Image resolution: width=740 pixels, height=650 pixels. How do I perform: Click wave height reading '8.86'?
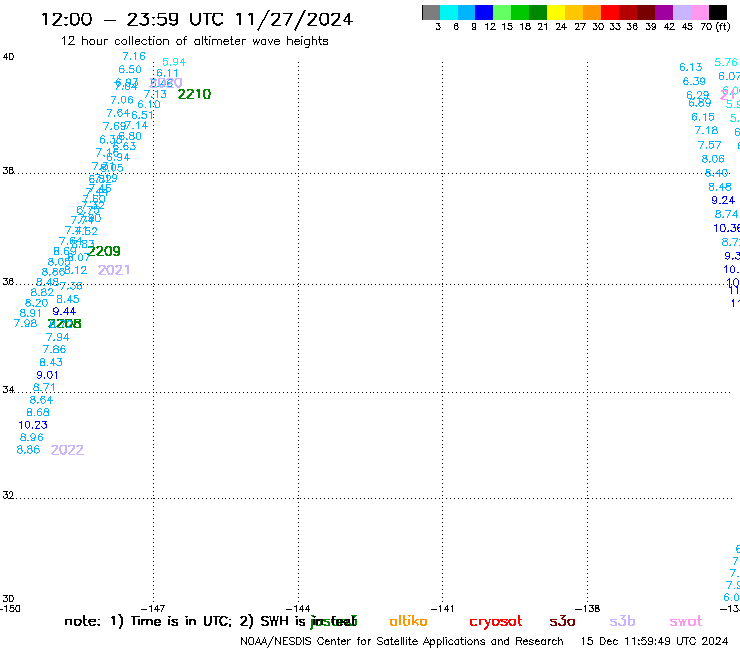point(28,449)
